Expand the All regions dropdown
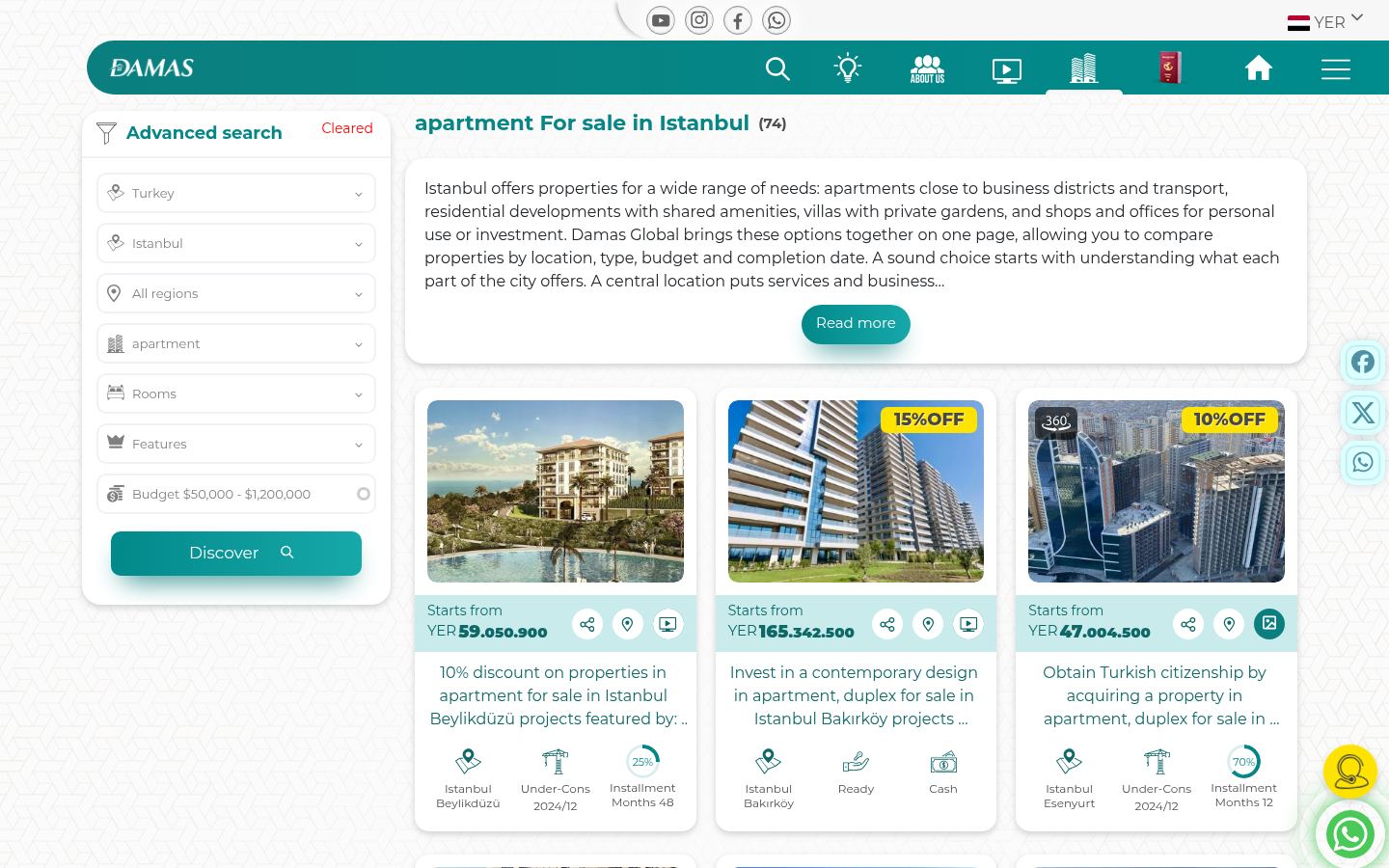The image size is (1389, 868). 236,293
